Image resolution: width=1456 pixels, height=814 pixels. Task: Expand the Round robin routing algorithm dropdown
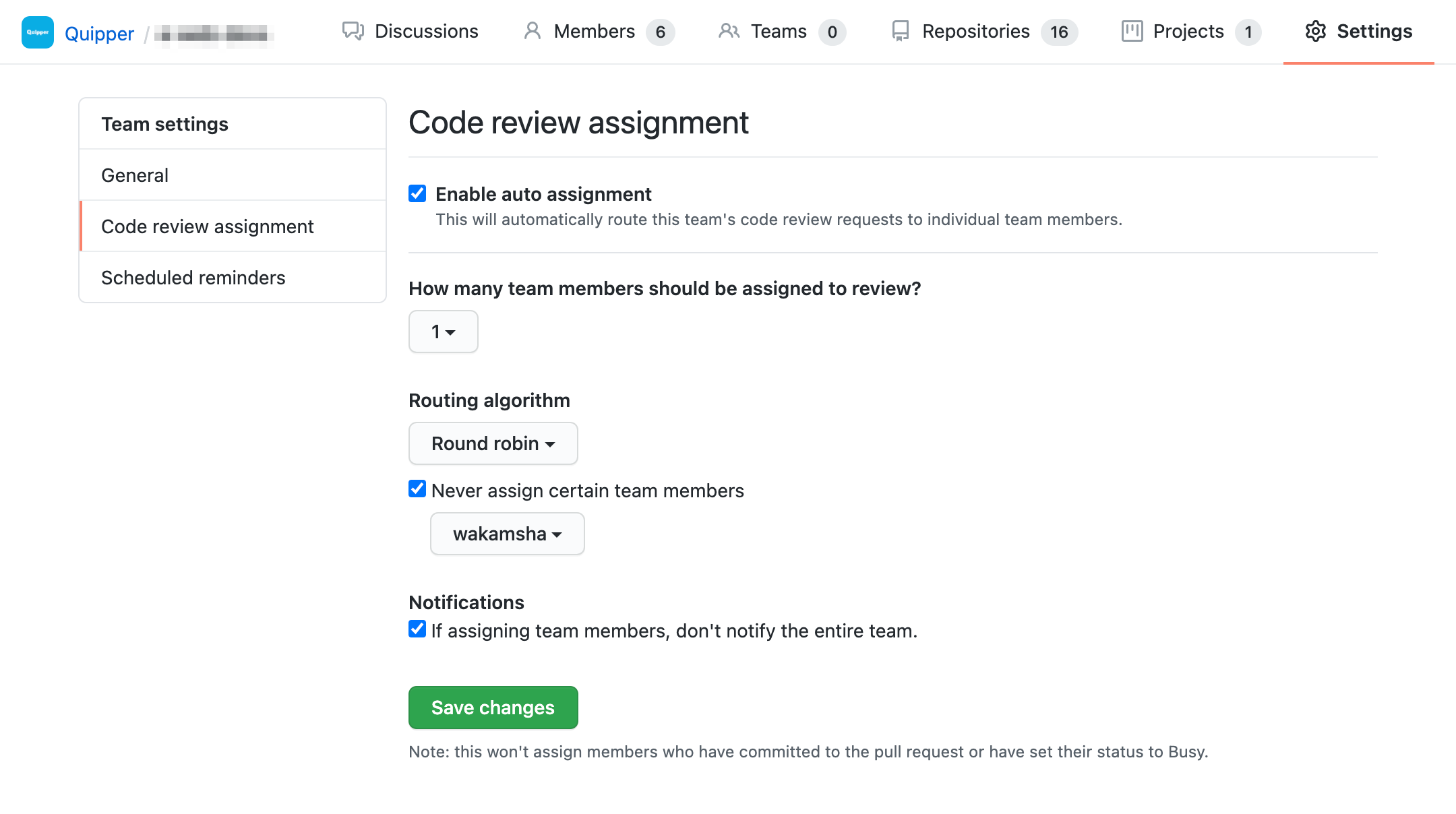coord(493,443)
